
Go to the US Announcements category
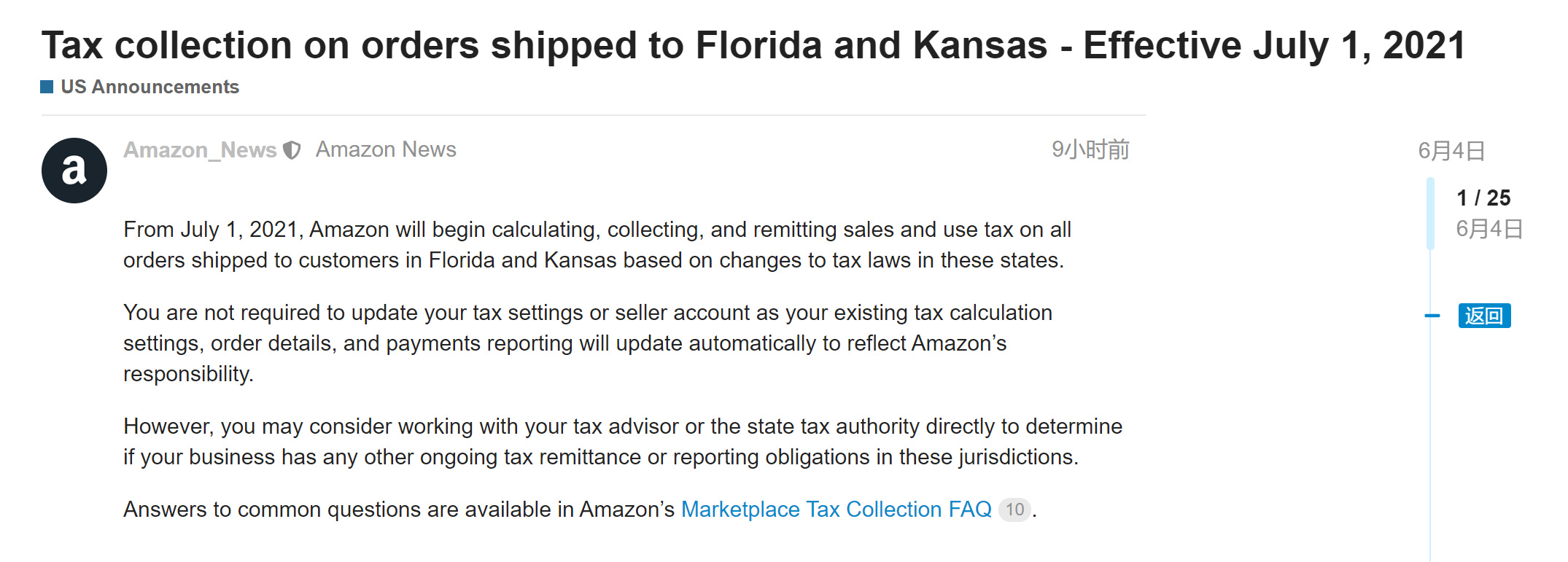150,87
